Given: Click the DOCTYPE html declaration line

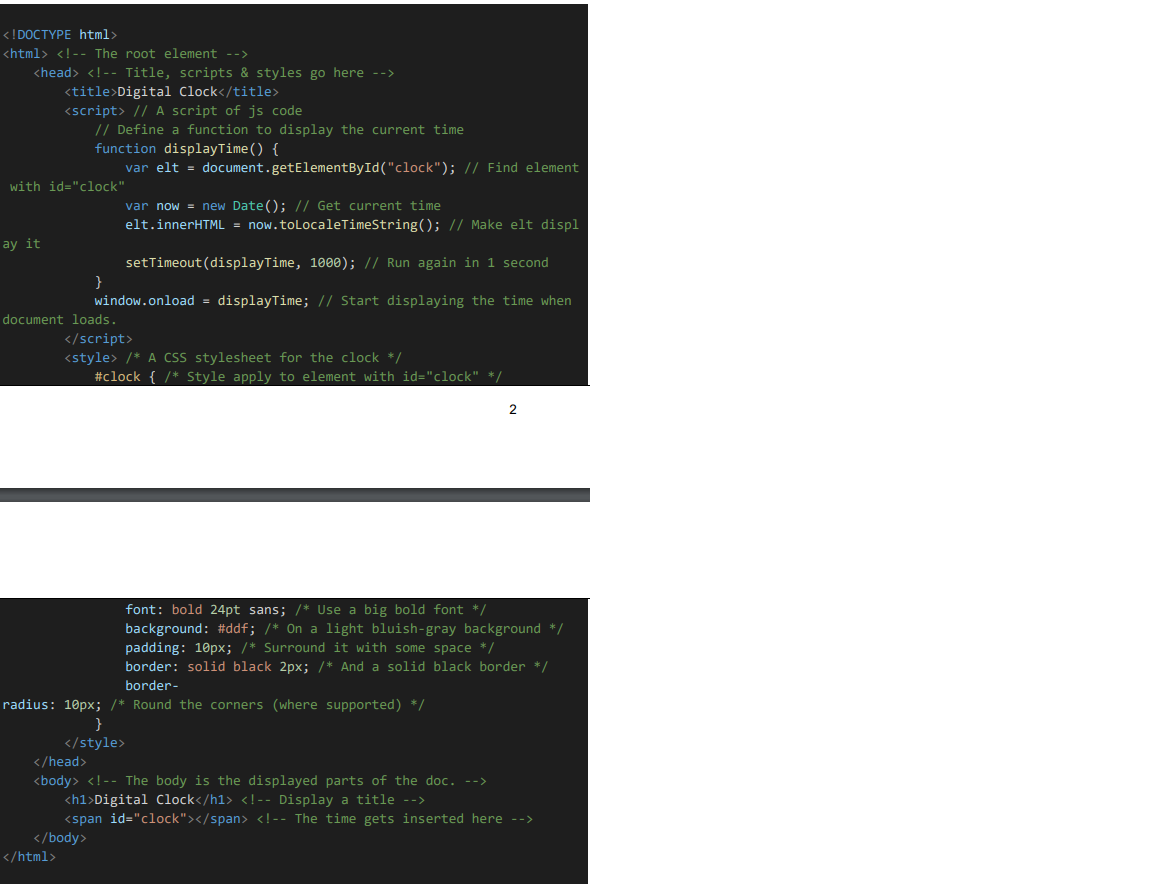Looking at the screenshot, I should [60, 35].
